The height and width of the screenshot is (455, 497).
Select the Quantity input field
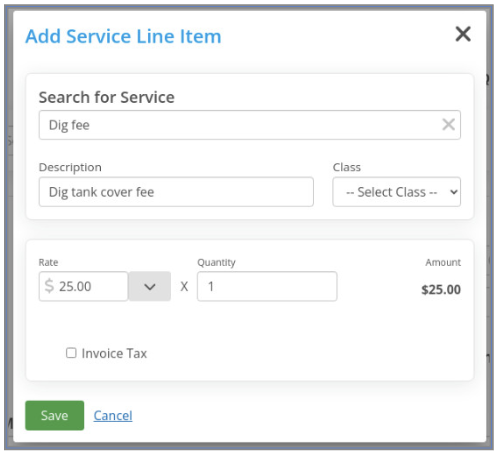coord(267,286)
